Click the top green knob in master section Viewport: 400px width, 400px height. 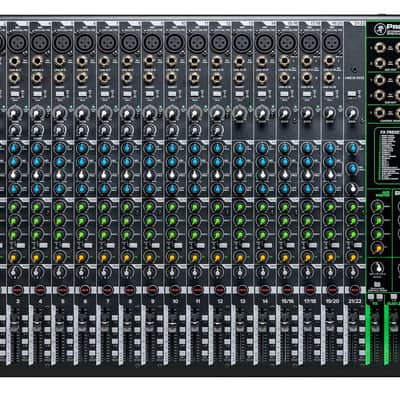click(x=377, y=207)
